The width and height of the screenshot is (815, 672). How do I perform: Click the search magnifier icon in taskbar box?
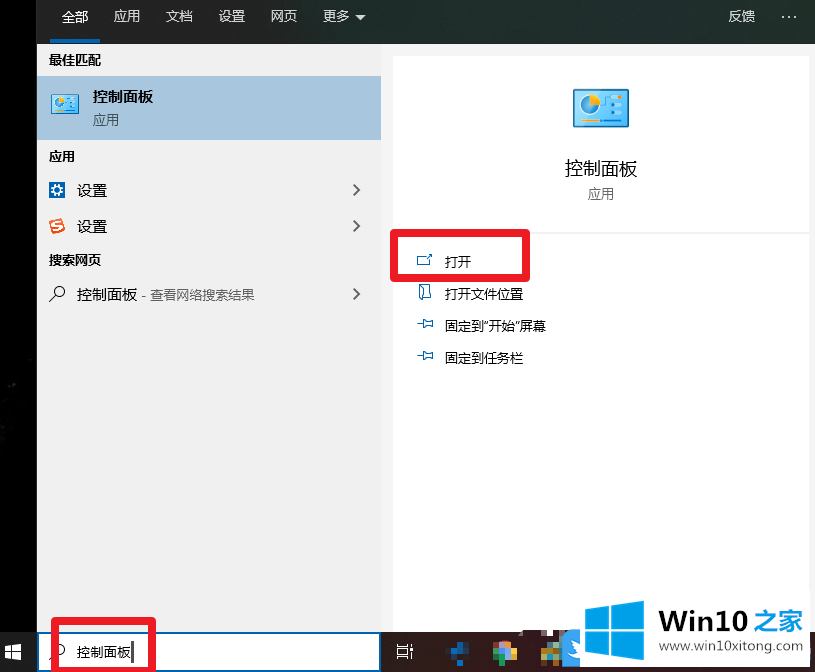59,651
